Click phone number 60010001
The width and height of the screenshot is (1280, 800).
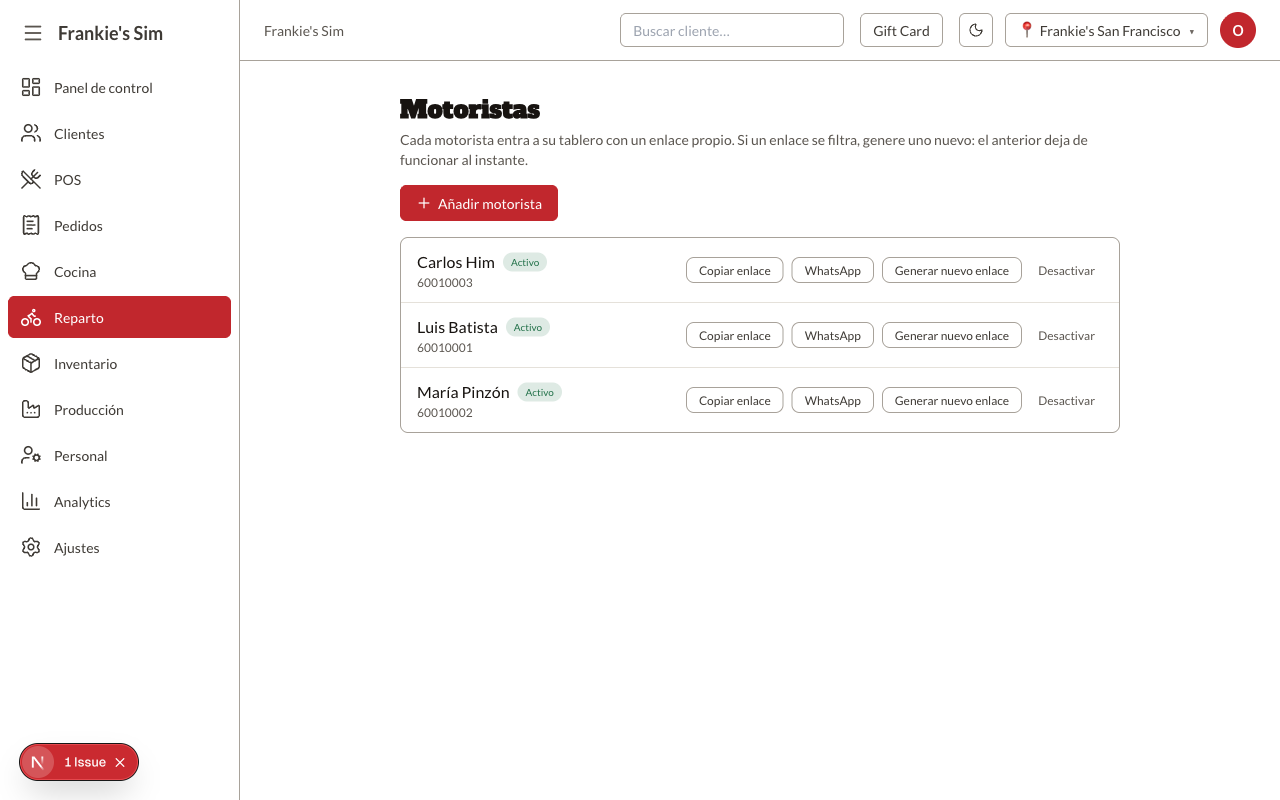click(x=445, y=348)
